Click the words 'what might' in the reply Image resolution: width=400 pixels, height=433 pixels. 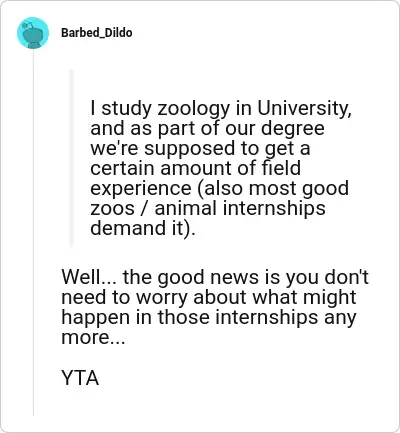pyautogui.click(x=304, y=297)
